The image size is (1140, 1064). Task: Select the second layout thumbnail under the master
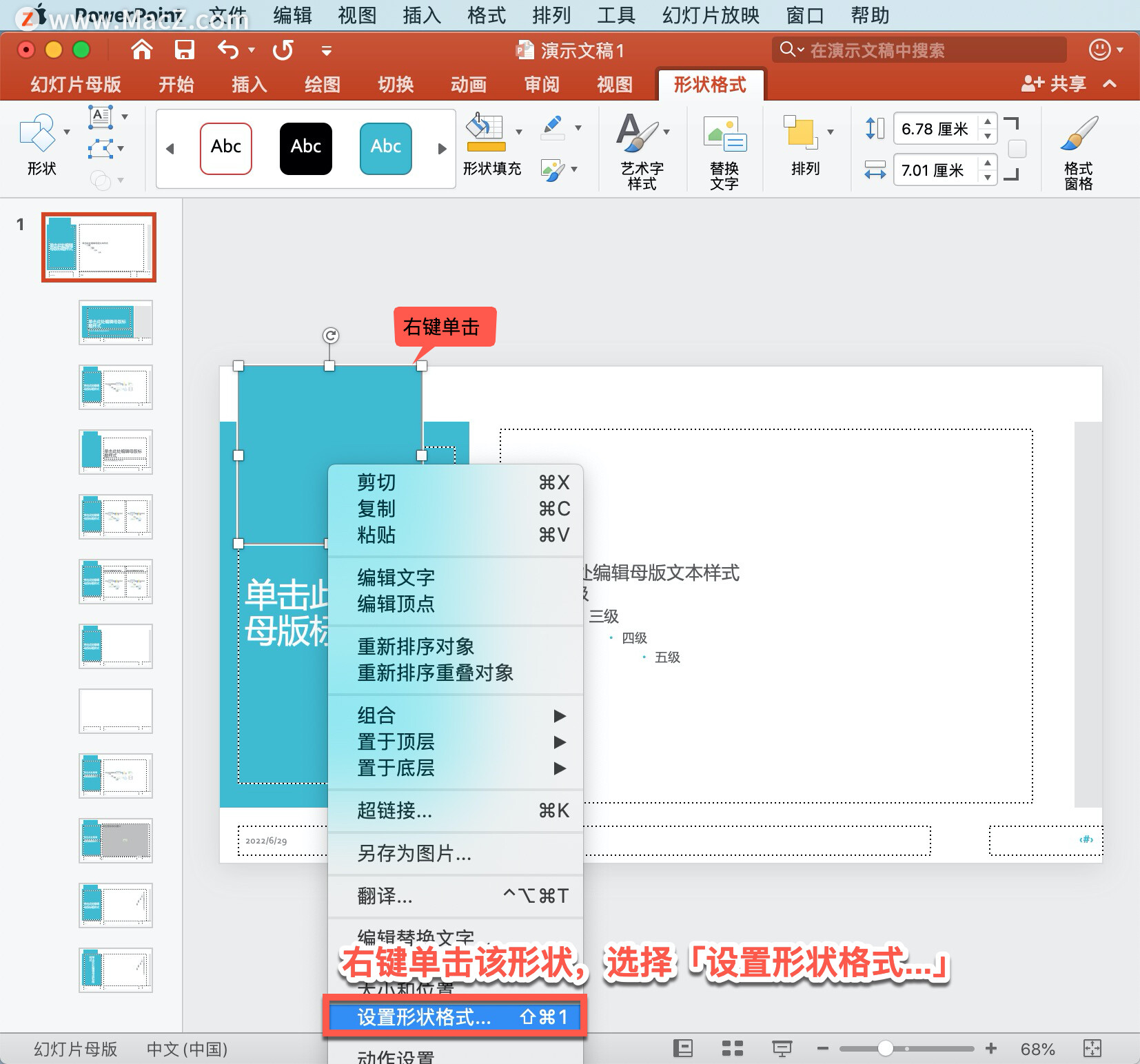pyautogui.click(x=116, y=387)
